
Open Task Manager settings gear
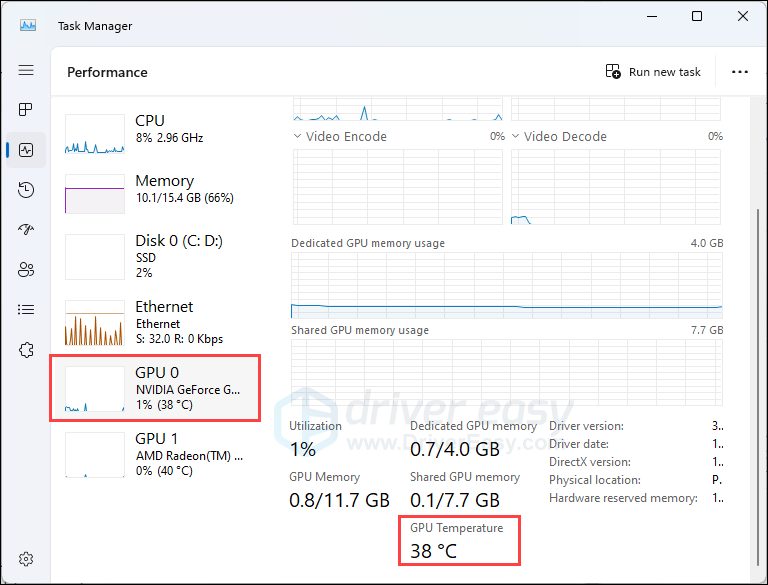[26, 559]
